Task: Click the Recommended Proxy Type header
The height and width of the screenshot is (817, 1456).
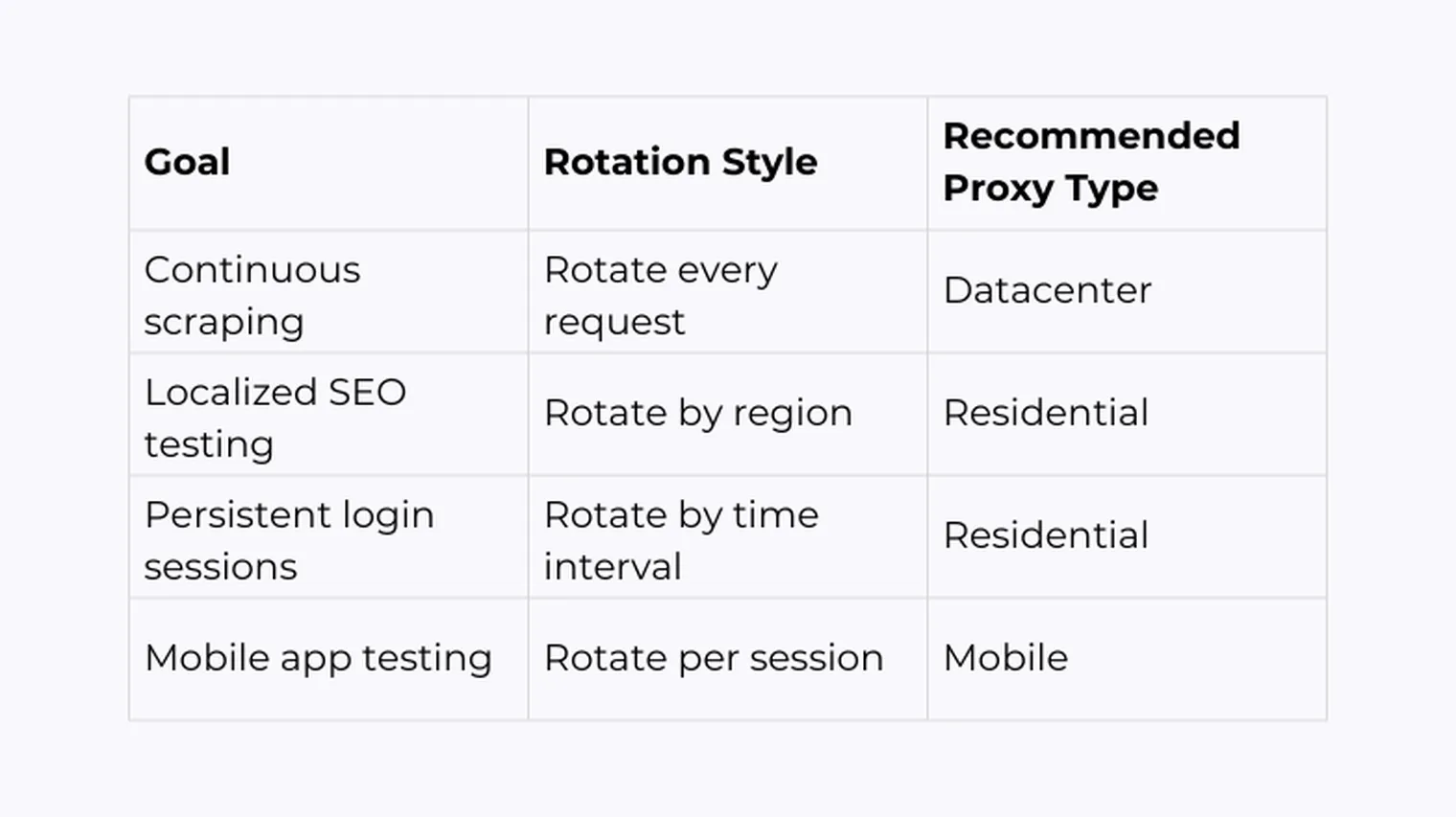Action: [1126, 163]
